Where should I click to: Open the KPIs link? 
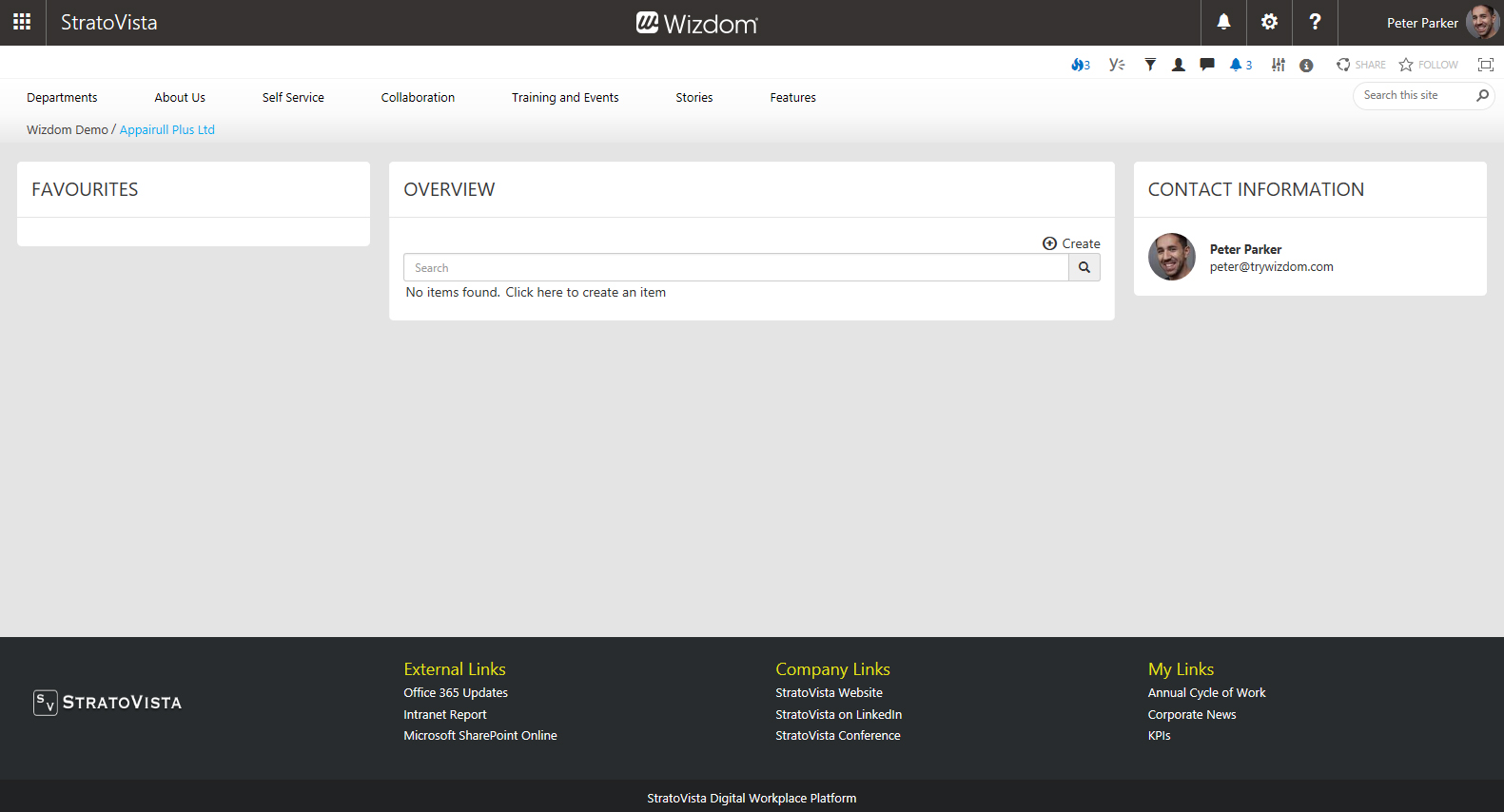click(1159, 735)
